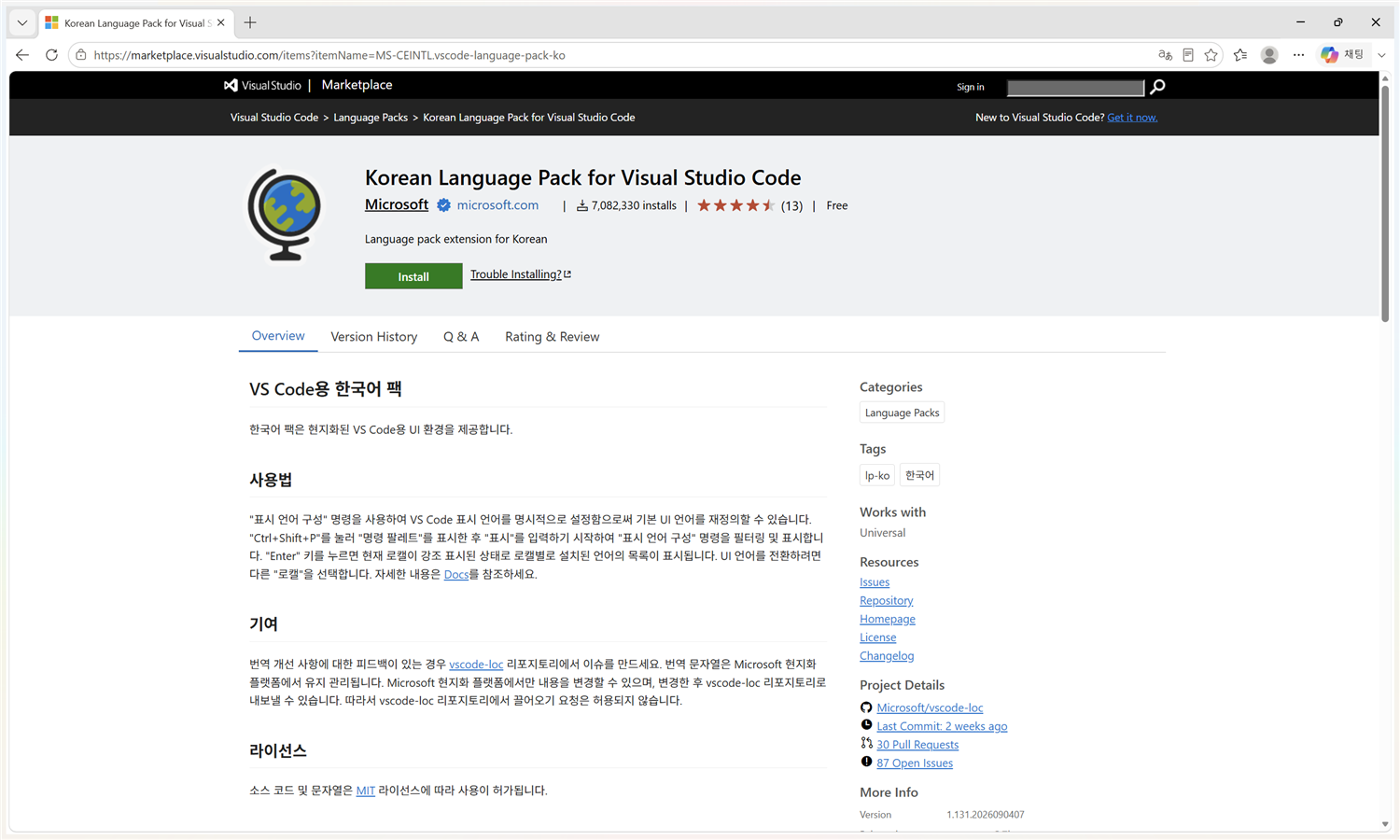Click the Get it now link

click(x=1132, y=118)
